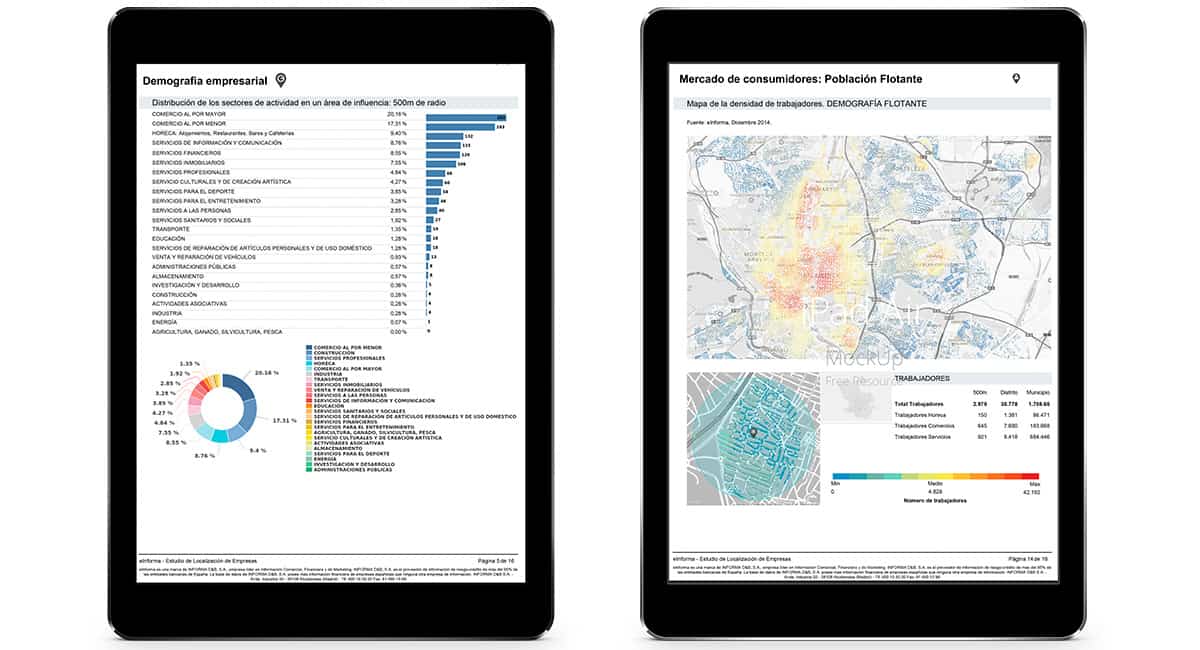Viewport: 1200px width, 650px height.
Task: Select the 'Municipio' column header
Action: pos(1036,393)
